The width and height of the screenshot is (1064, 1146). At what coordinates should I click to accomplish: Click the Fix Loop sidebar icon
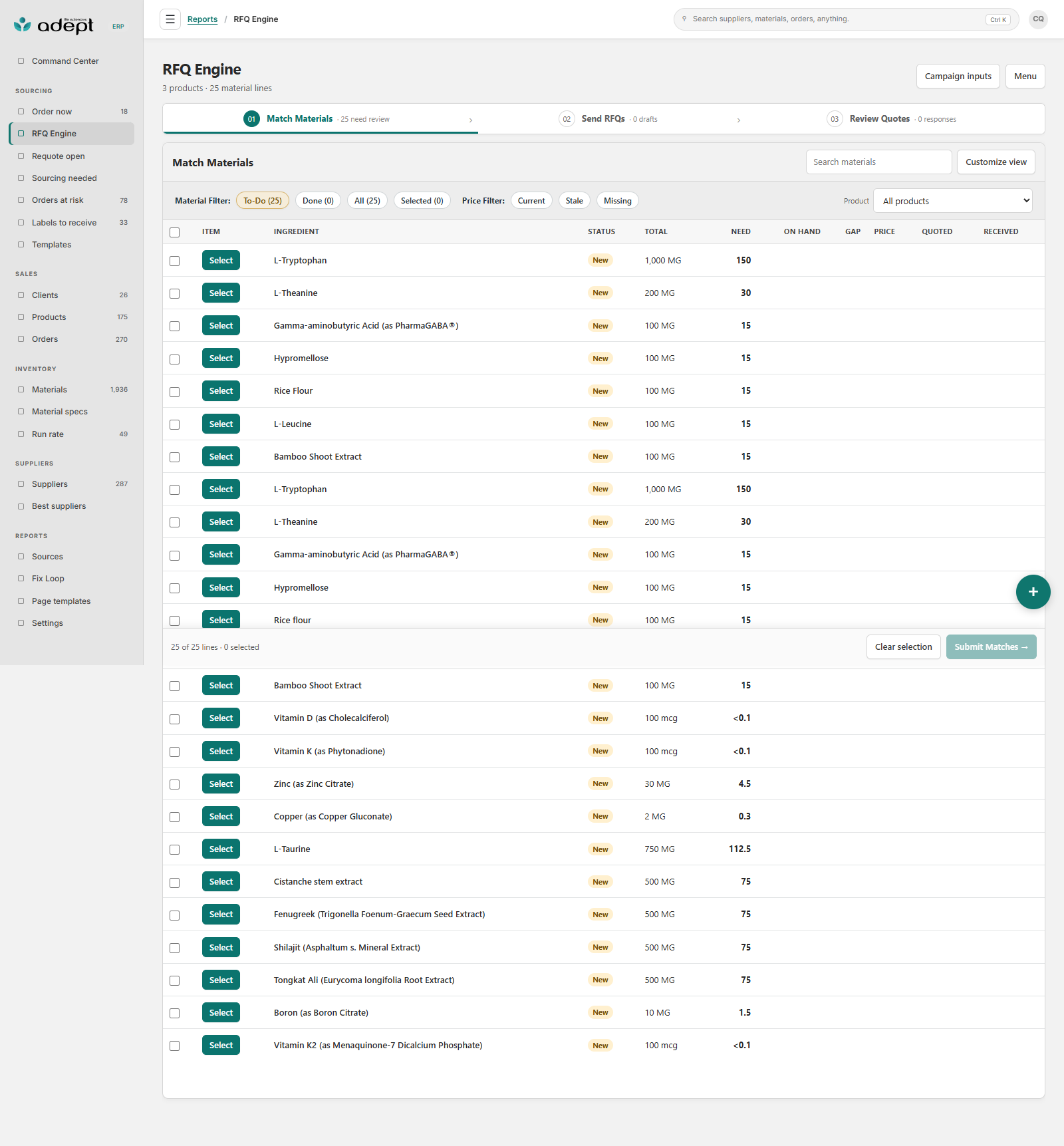point(21,579)
